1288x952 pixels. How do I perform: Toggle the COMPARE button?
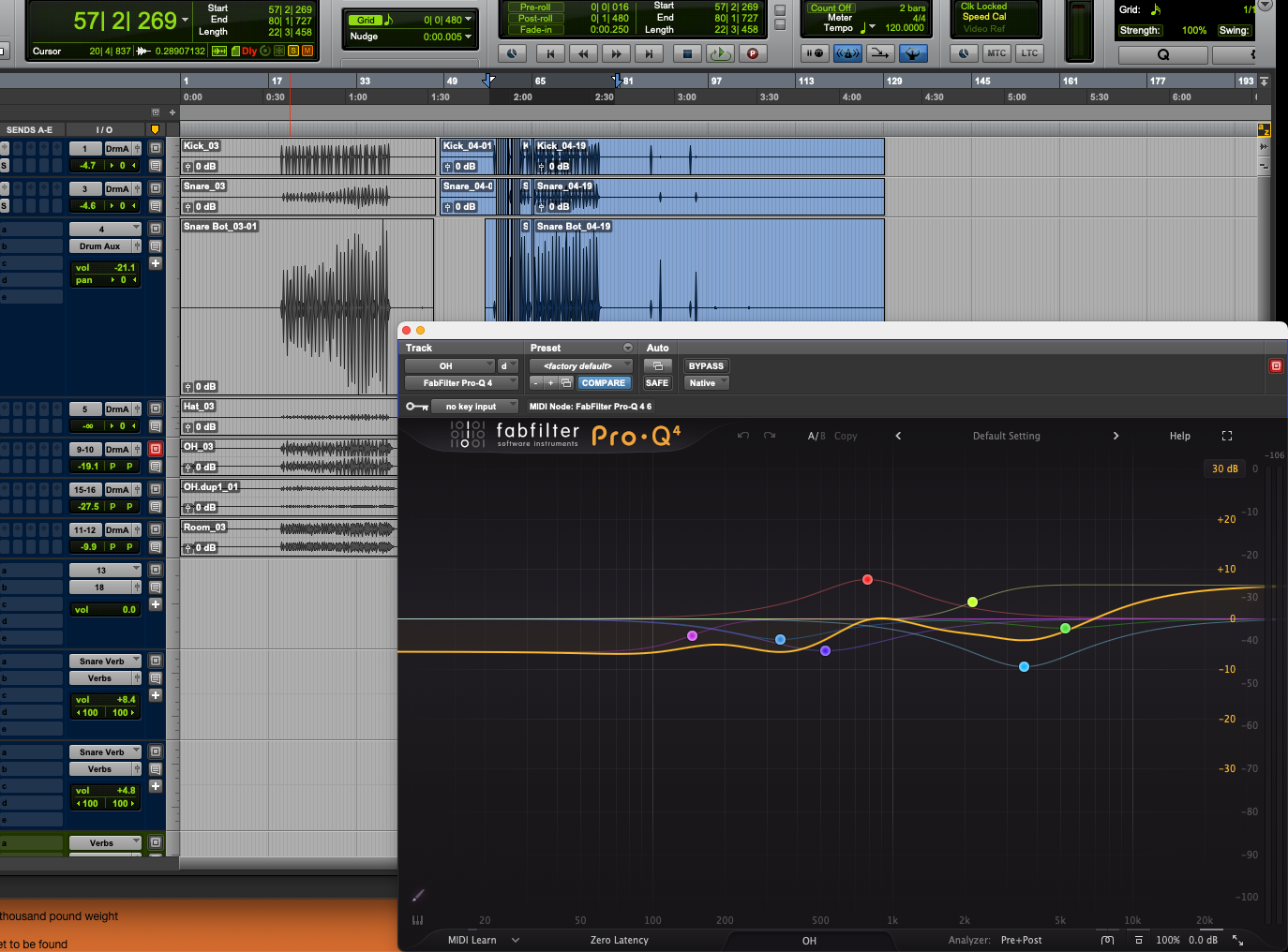point(603,383)
